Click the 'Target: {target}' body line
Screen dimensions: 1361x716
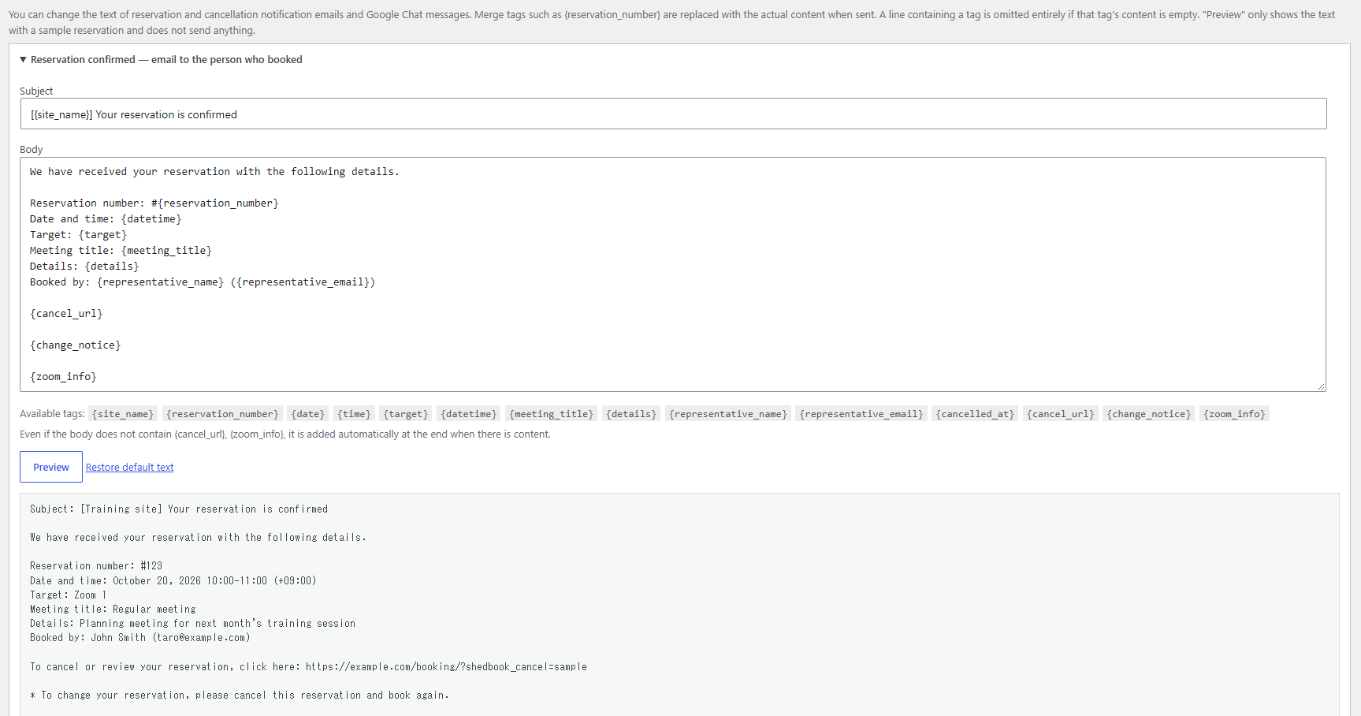point(78,234)
